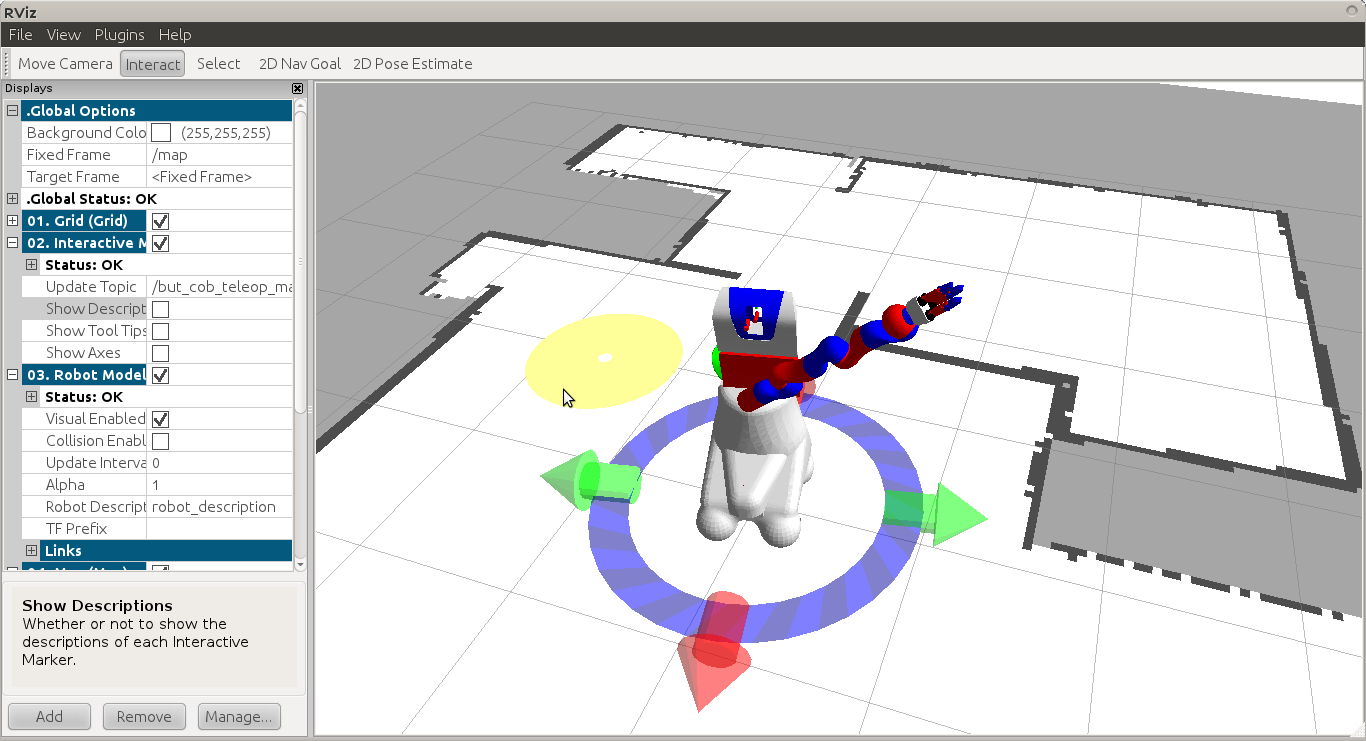Viewport: 1366px width, 741px height.
Task: Enable the Collision Enabled checkbox
Action: (x=160, y=441)
